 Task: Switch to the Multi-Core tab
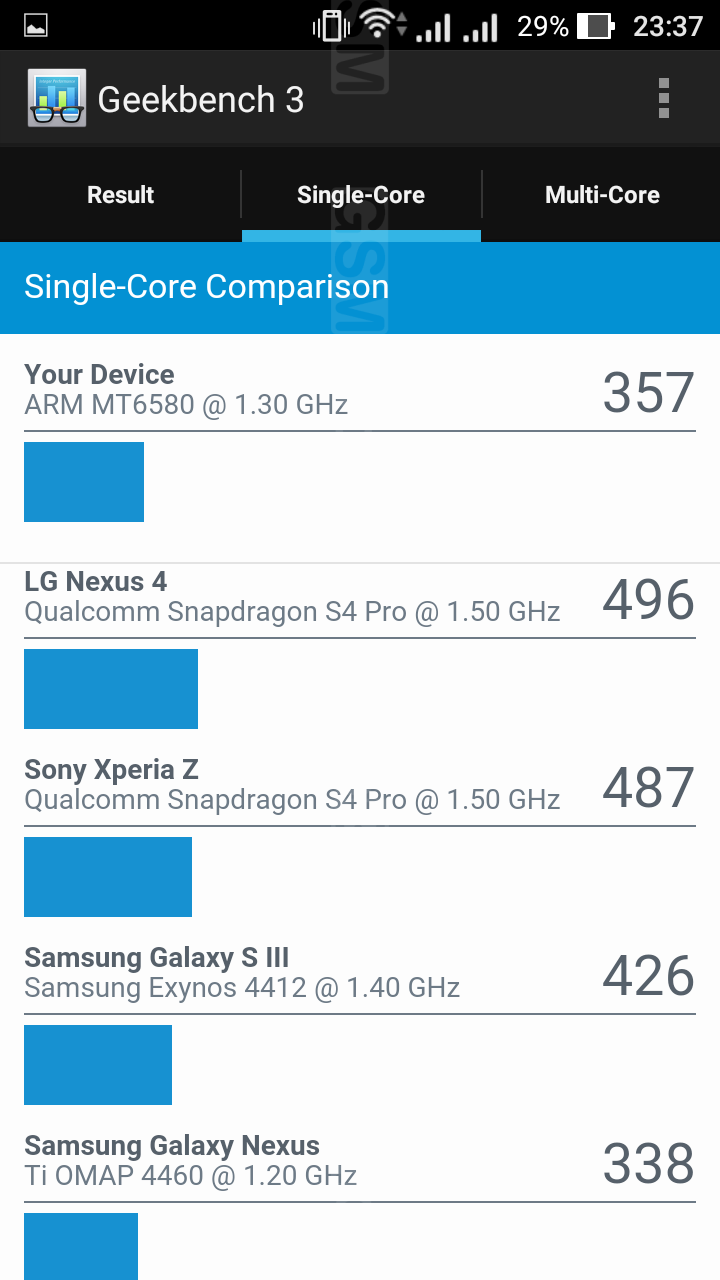602,195
